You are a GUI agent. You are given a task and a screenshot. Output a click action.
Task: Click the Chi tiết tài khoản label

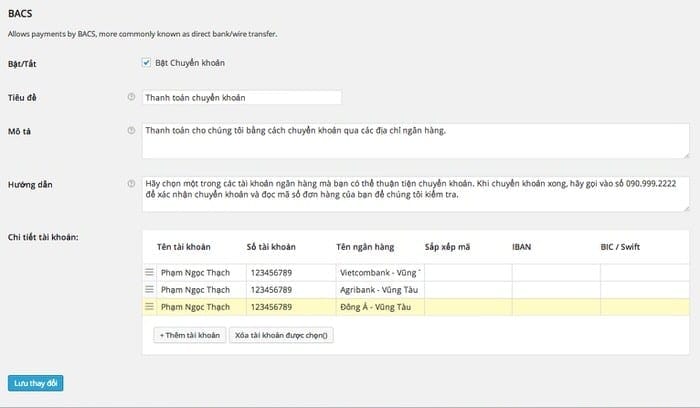coord(43,237)
